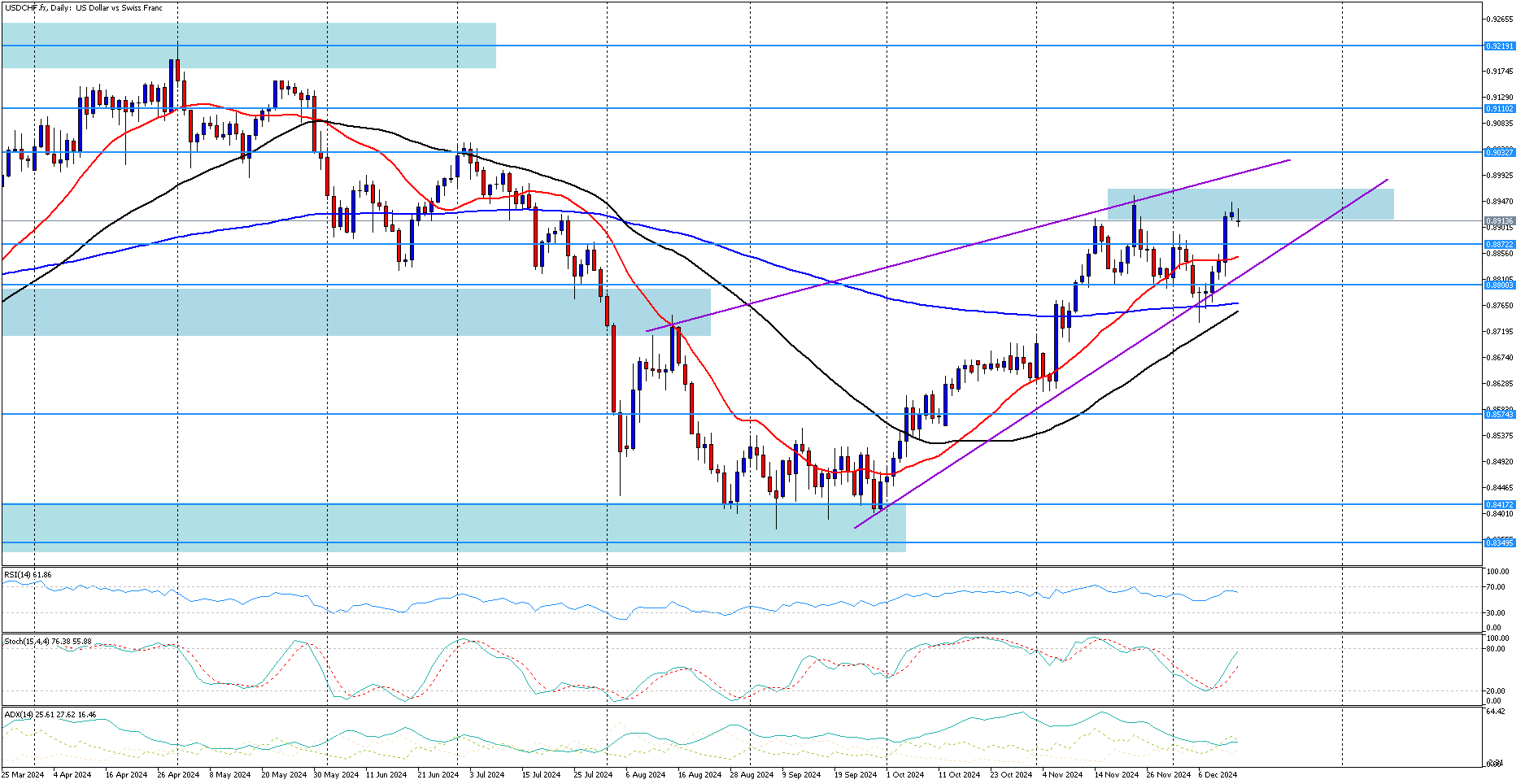Click the 11 Oct 2024 date label
Screen dimensions: 1525x784
click(959, 775)
